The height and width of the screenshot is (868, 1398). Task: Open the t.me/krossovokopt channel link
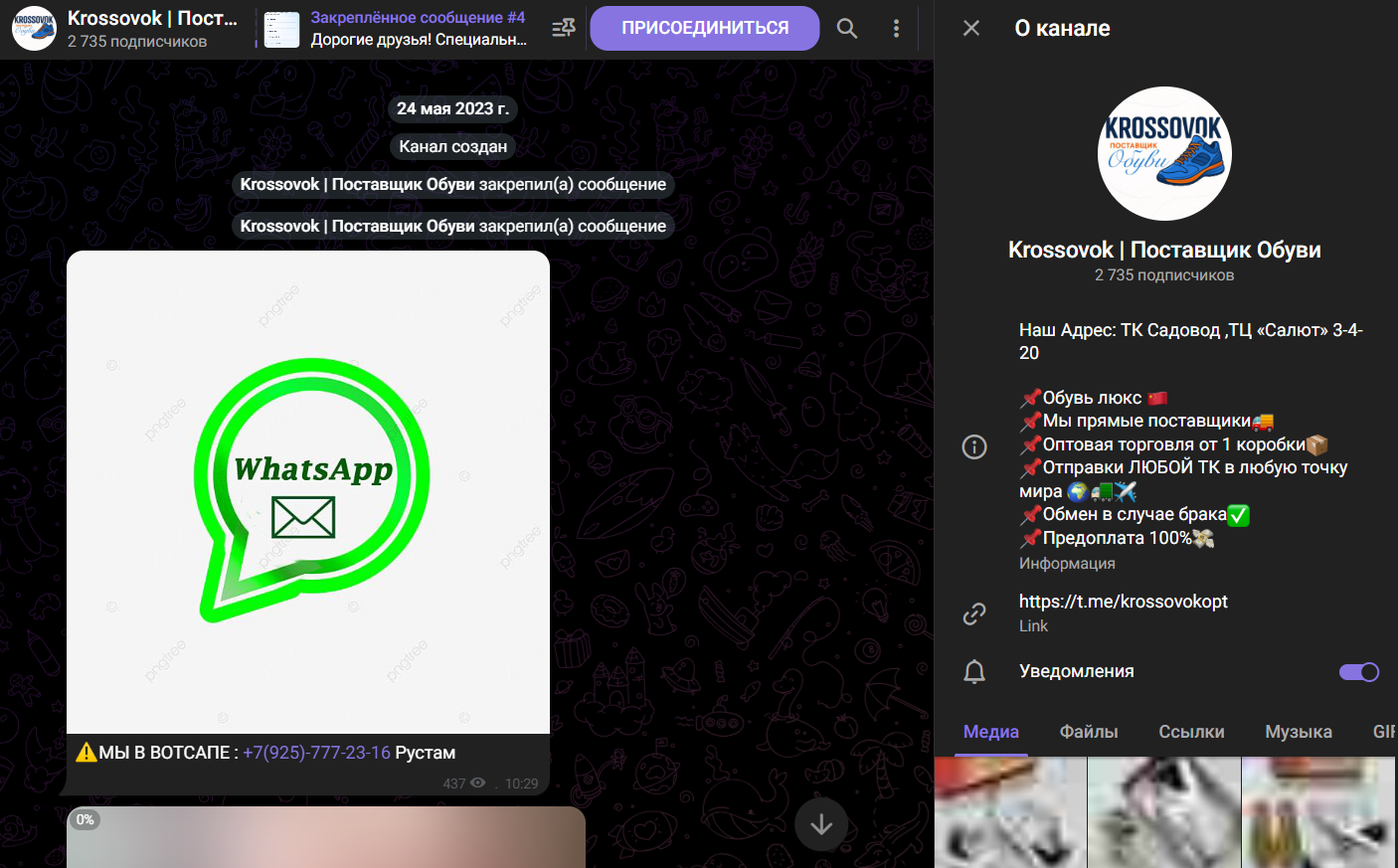click(x=1123, y=602)
